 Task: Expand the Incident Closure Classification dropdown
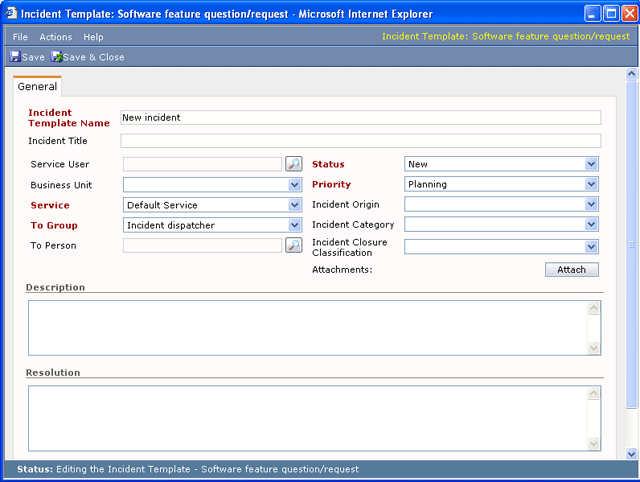coord(591,247)
